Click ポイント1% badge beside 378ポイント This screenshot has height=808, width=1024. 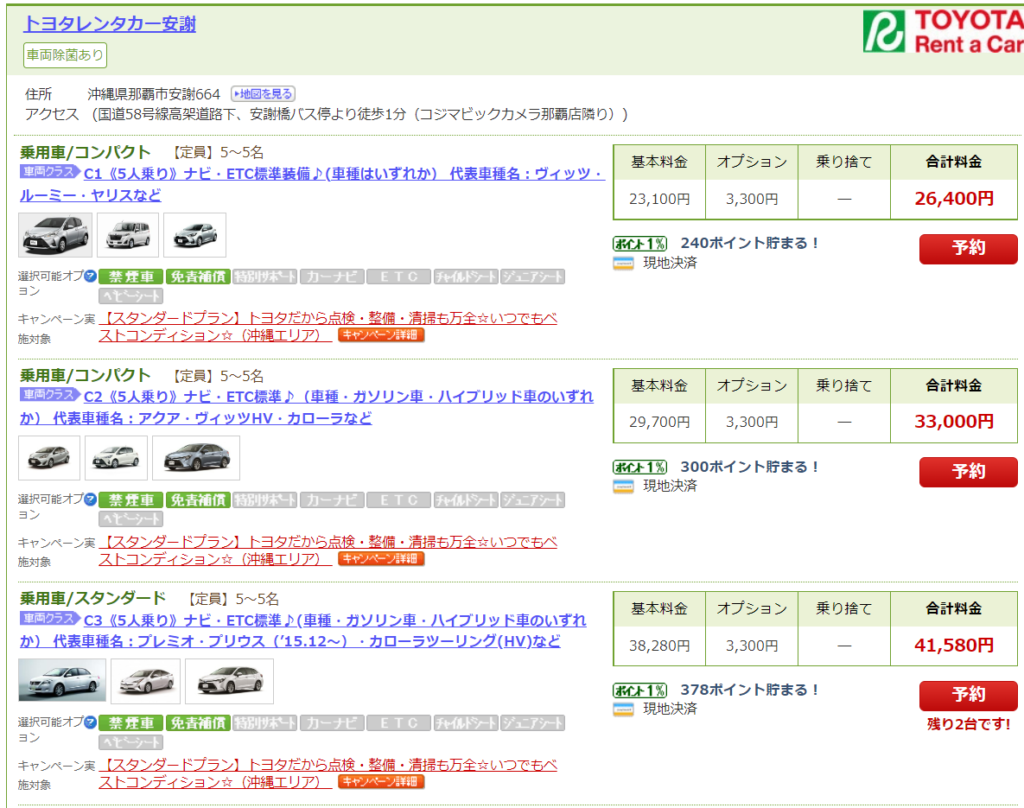click(640, 690)
